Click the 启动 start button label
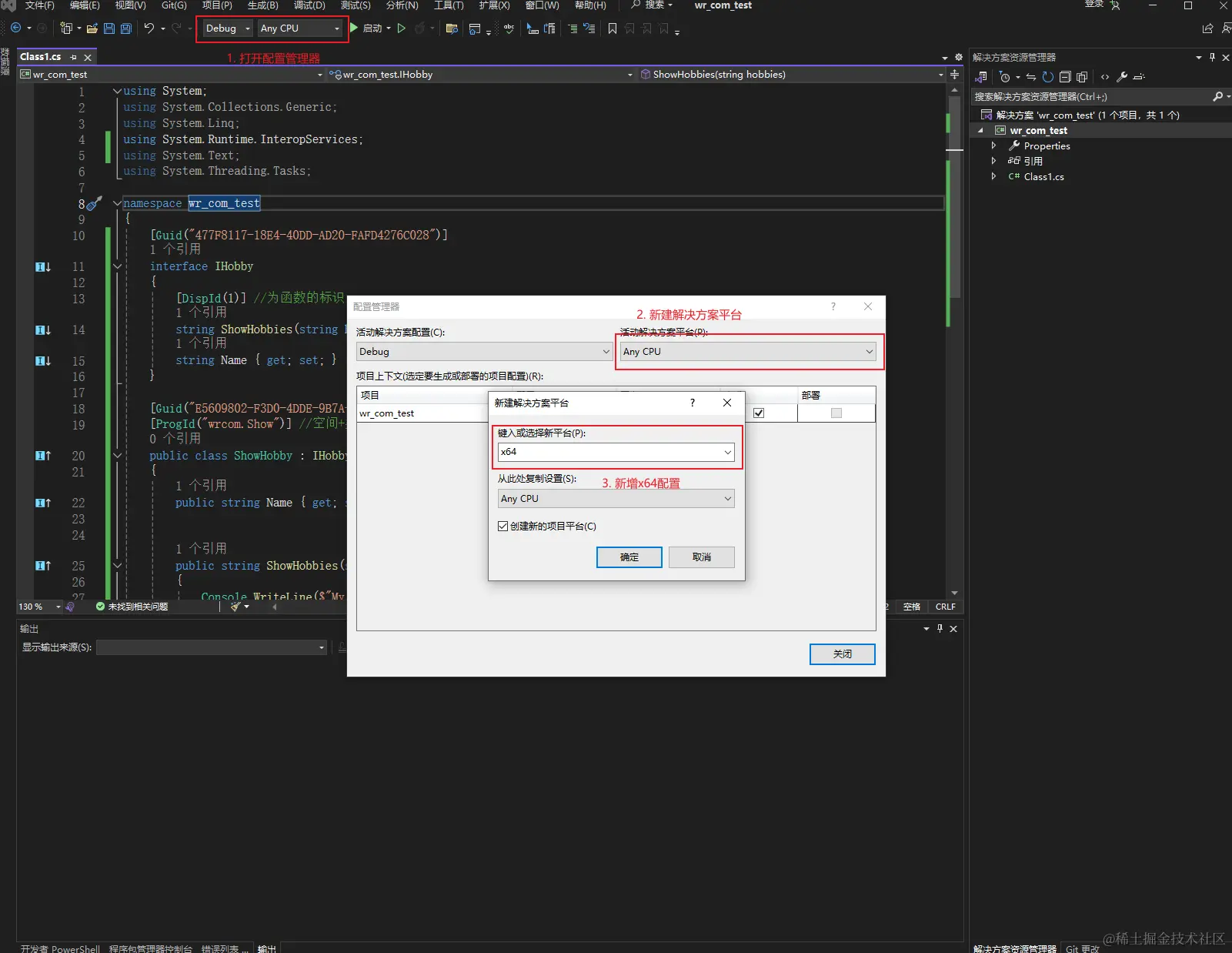1232x953 pixels. pyautogui.click(x=372, y=28)
